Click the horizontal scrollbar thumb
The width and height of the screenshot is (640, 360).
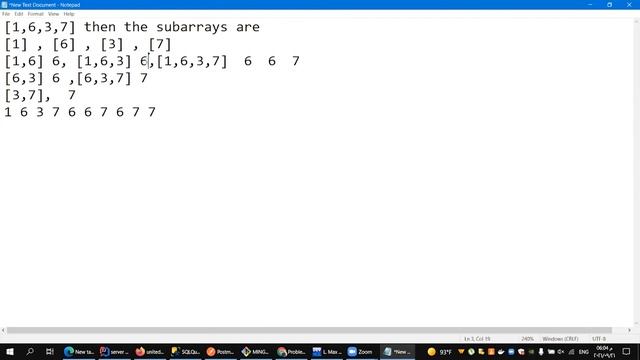309,330
